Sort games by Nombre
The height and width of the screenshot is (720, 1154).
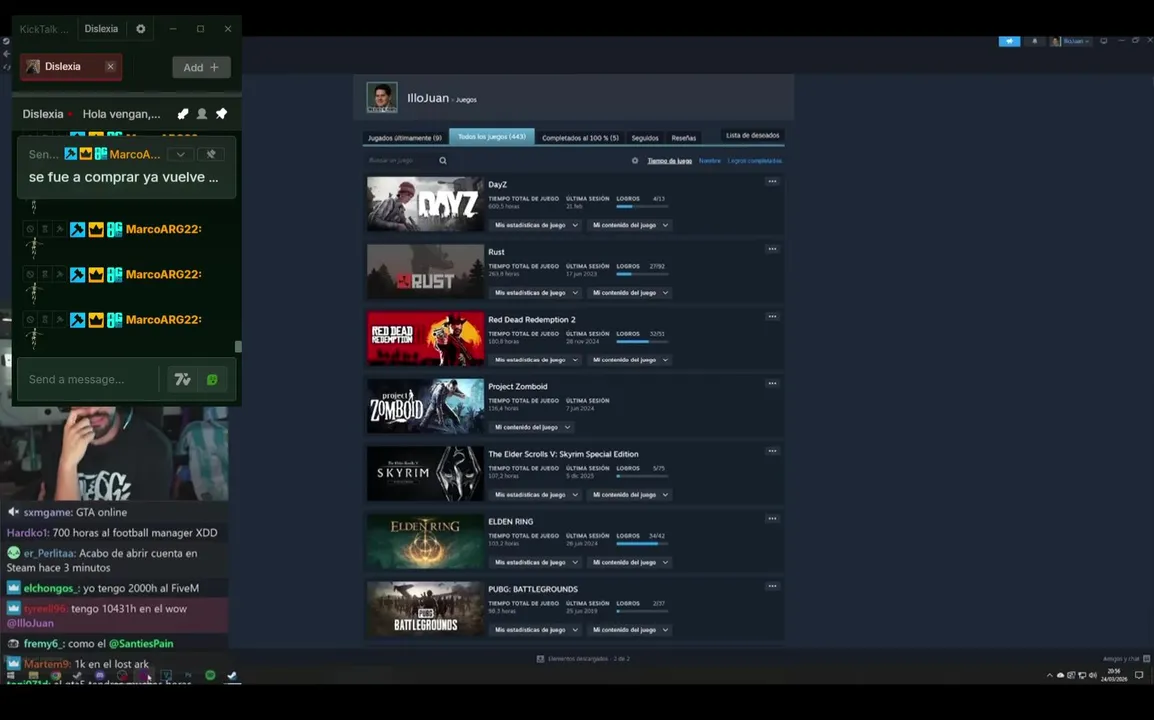(709, 160)
